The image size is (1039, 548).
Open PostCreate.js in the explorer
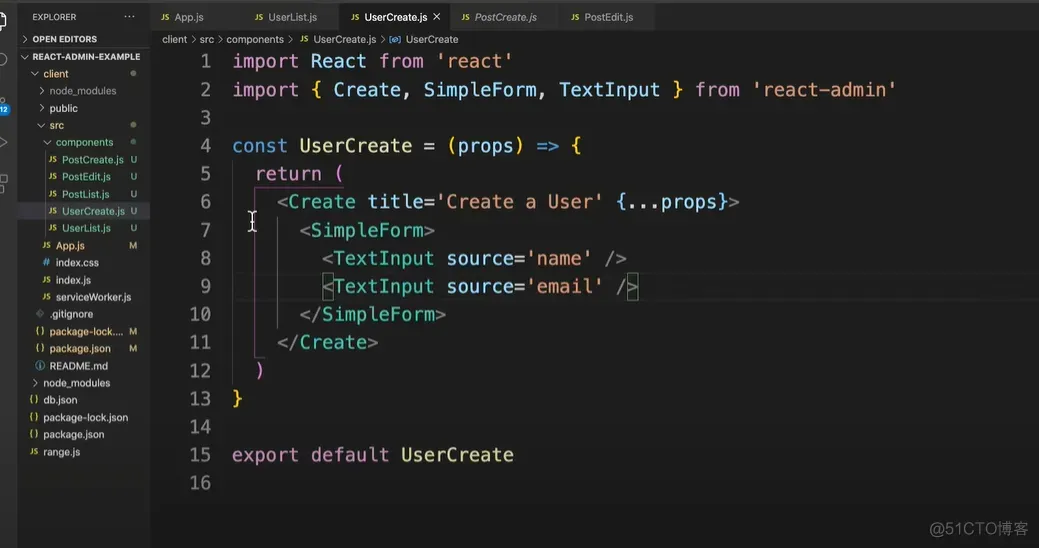(x=92, y=160)
